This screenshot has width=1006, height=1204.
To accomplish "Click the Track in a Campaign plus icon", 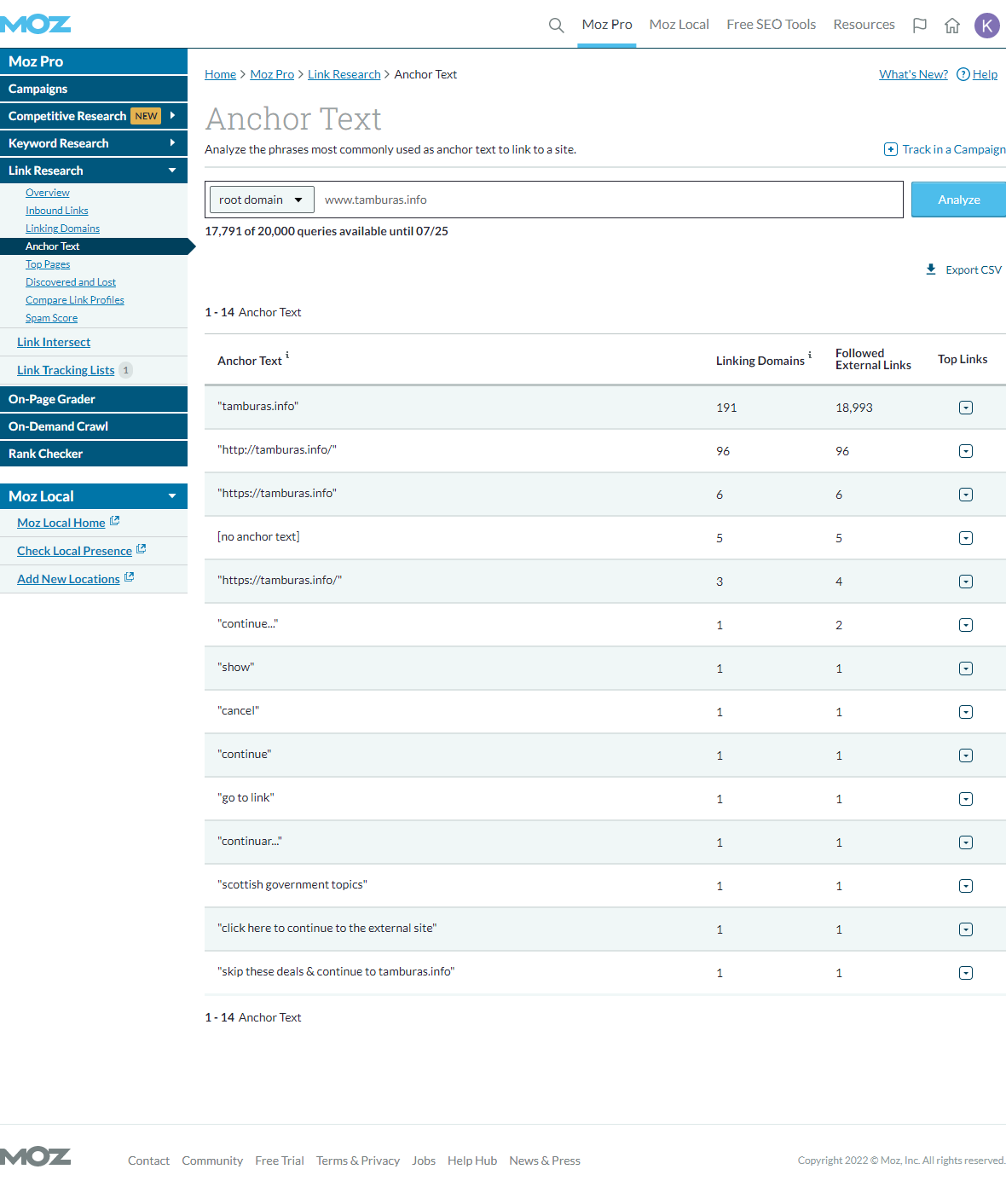I will coord(891,149).
